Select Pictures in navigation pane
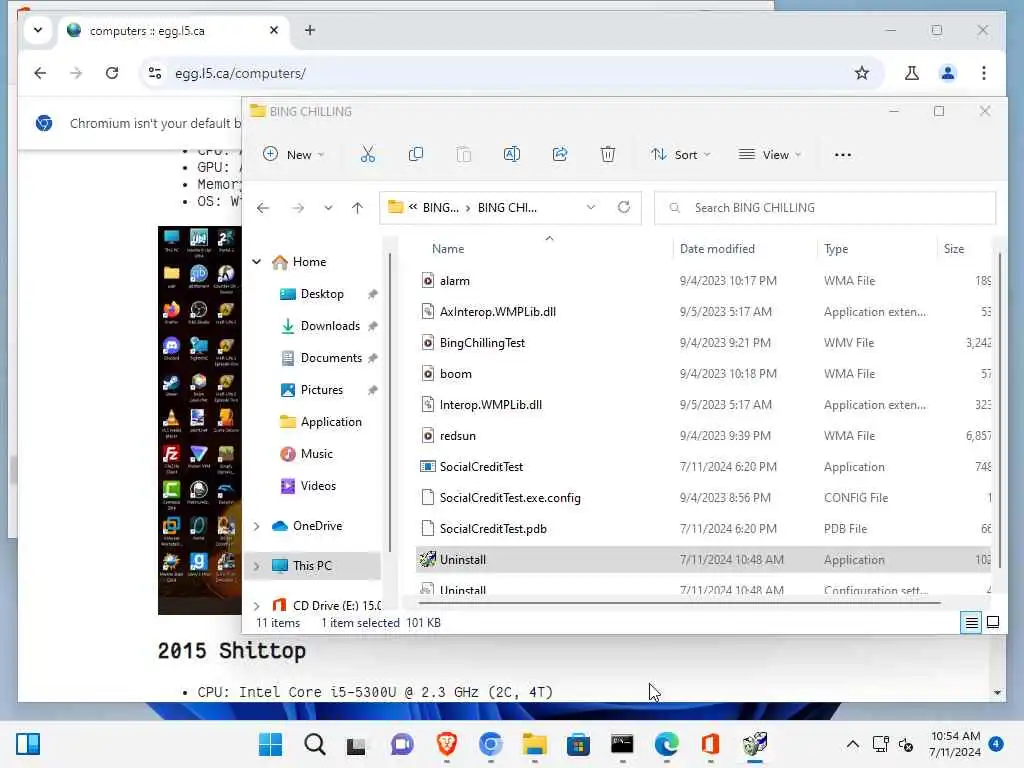Viewport: 1024px width, 768px height. point(321,390)
